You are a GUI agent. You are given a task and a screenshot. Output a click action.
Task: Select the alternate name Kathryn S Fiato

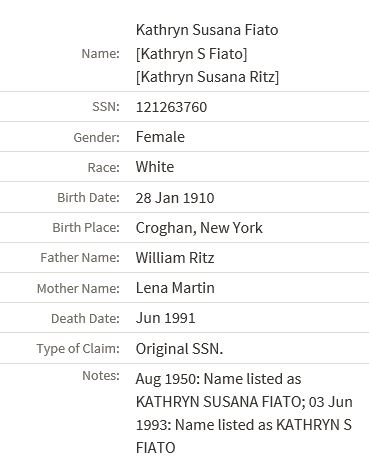191,54
